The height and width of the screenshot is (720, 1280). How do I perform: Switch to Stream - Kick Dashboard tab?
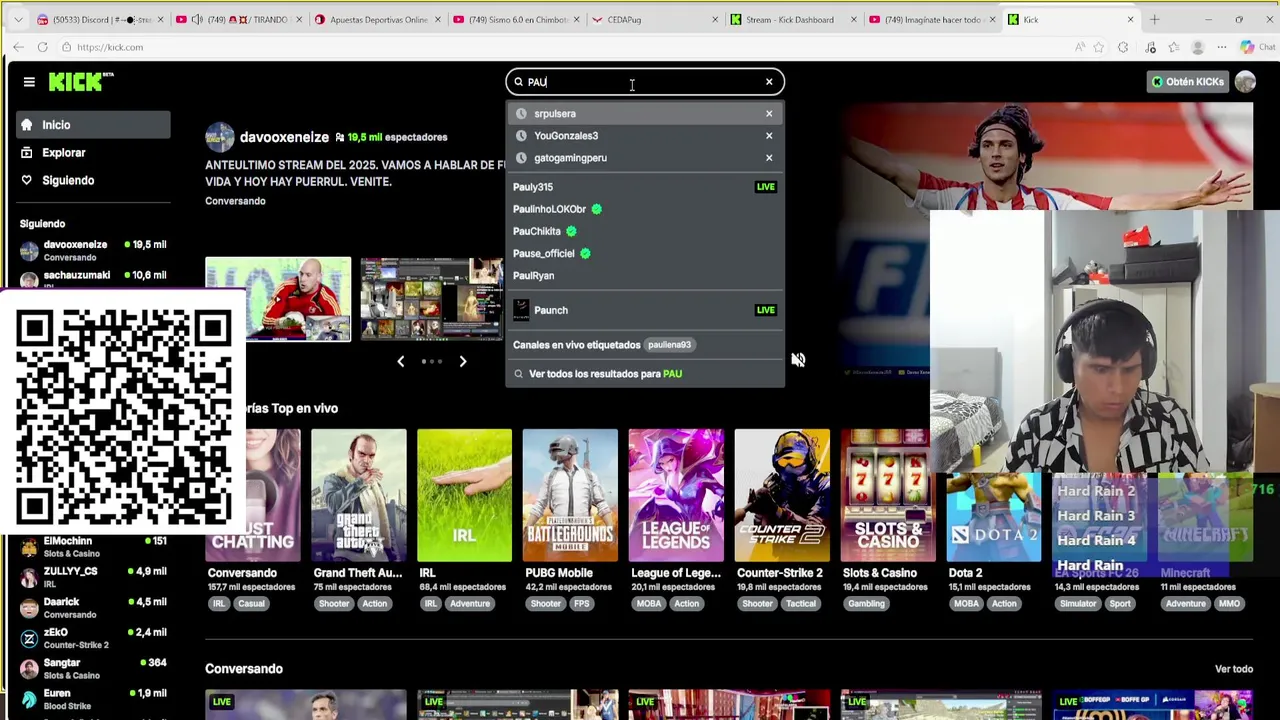pyautogui.click(x=793, y=19)
